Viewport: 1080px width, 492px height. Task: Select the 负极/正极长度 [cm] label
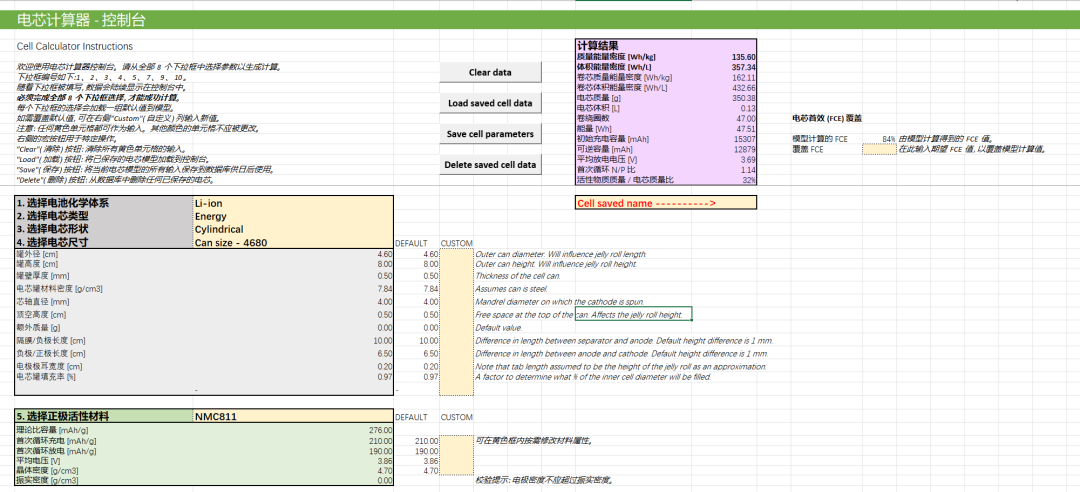click(51, 353)
